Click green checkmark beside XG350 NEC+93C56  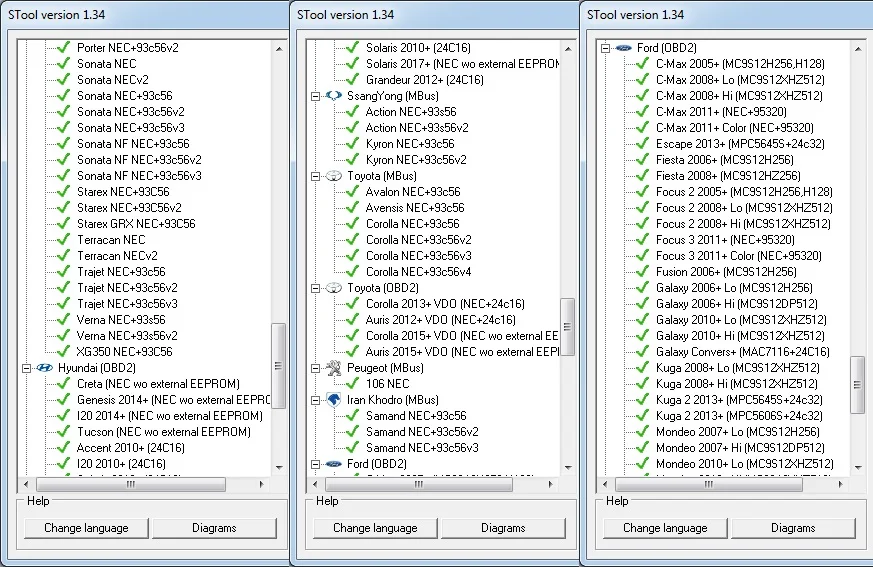click(x=63, y=351)
